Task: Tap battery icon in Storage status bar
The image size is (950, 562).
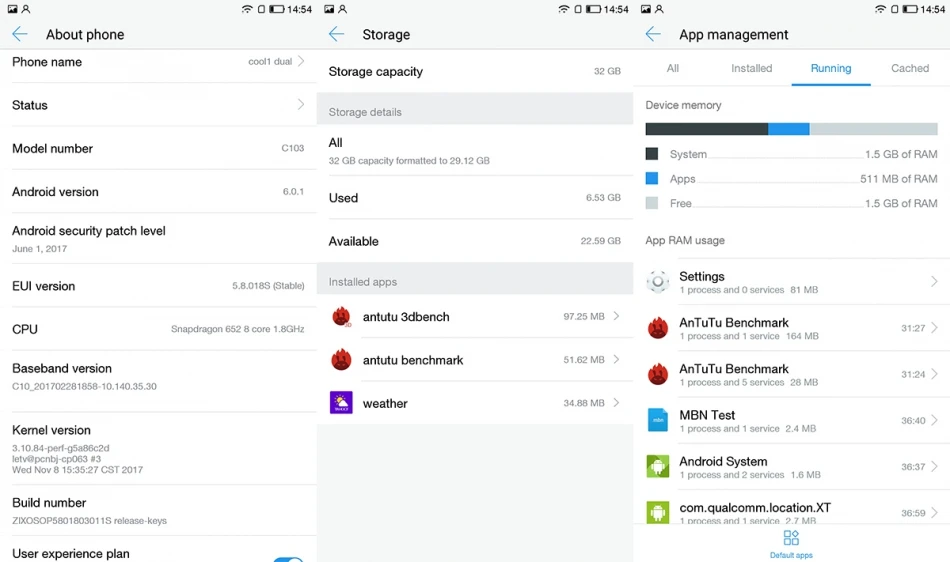Action: pos(593,9)
